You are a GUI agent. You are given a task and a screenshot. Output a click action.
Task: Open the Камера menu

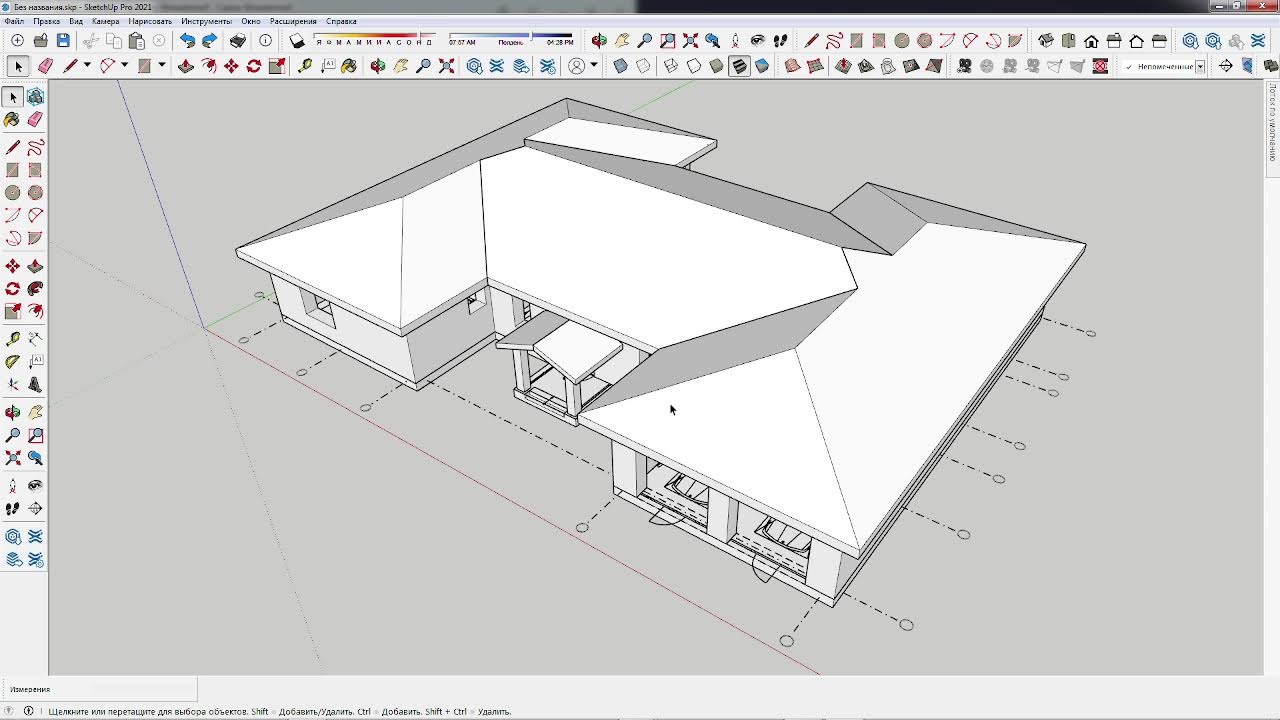[105, 21]
